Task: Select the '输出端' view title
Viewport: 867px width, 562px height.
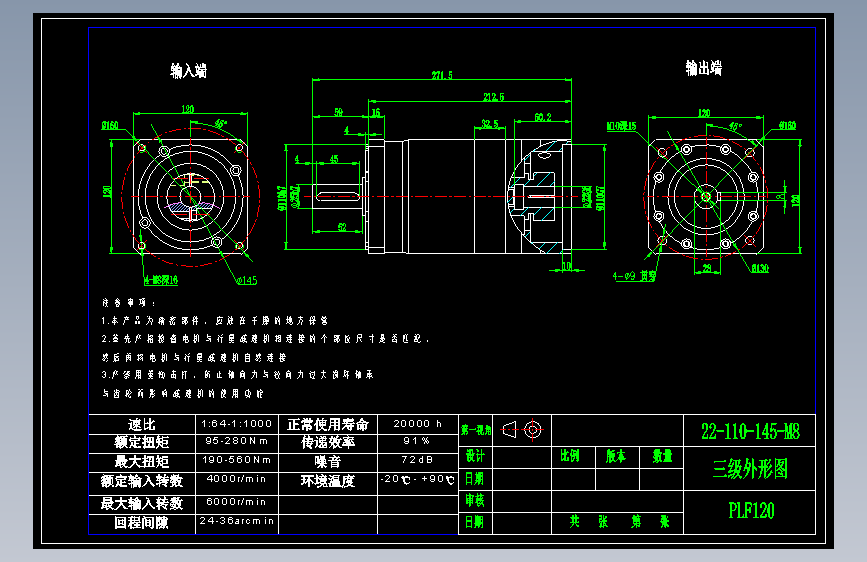Action: pyautogui.click(x=704, y=68)
